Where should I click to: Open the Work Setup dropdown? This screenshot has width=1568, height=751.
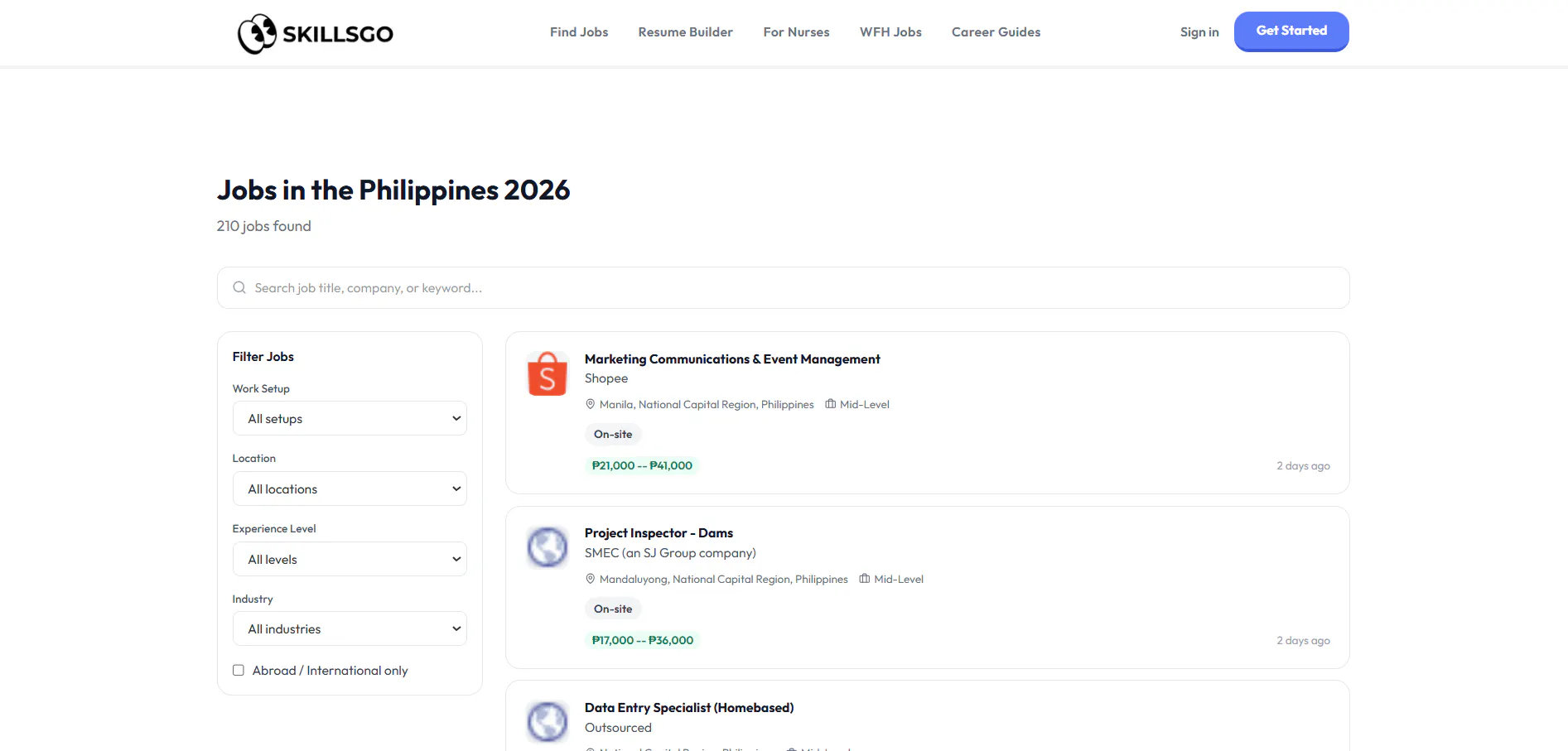350,418
